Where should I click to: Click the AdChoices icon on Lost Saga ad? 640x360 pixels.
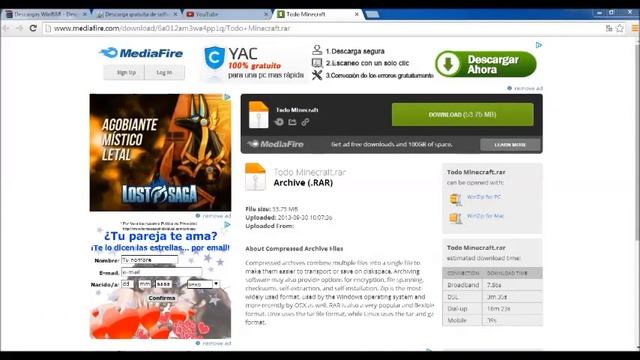tap(227, 97)
